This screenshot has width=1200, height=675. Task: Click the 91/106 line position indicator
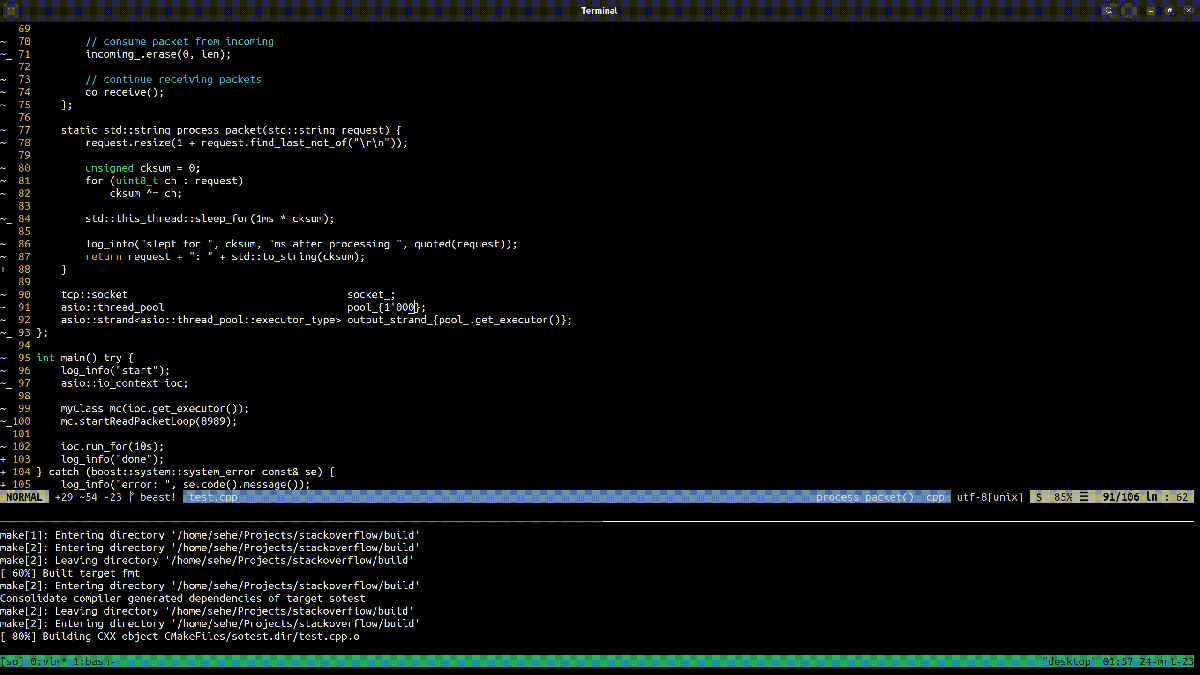1122,497
